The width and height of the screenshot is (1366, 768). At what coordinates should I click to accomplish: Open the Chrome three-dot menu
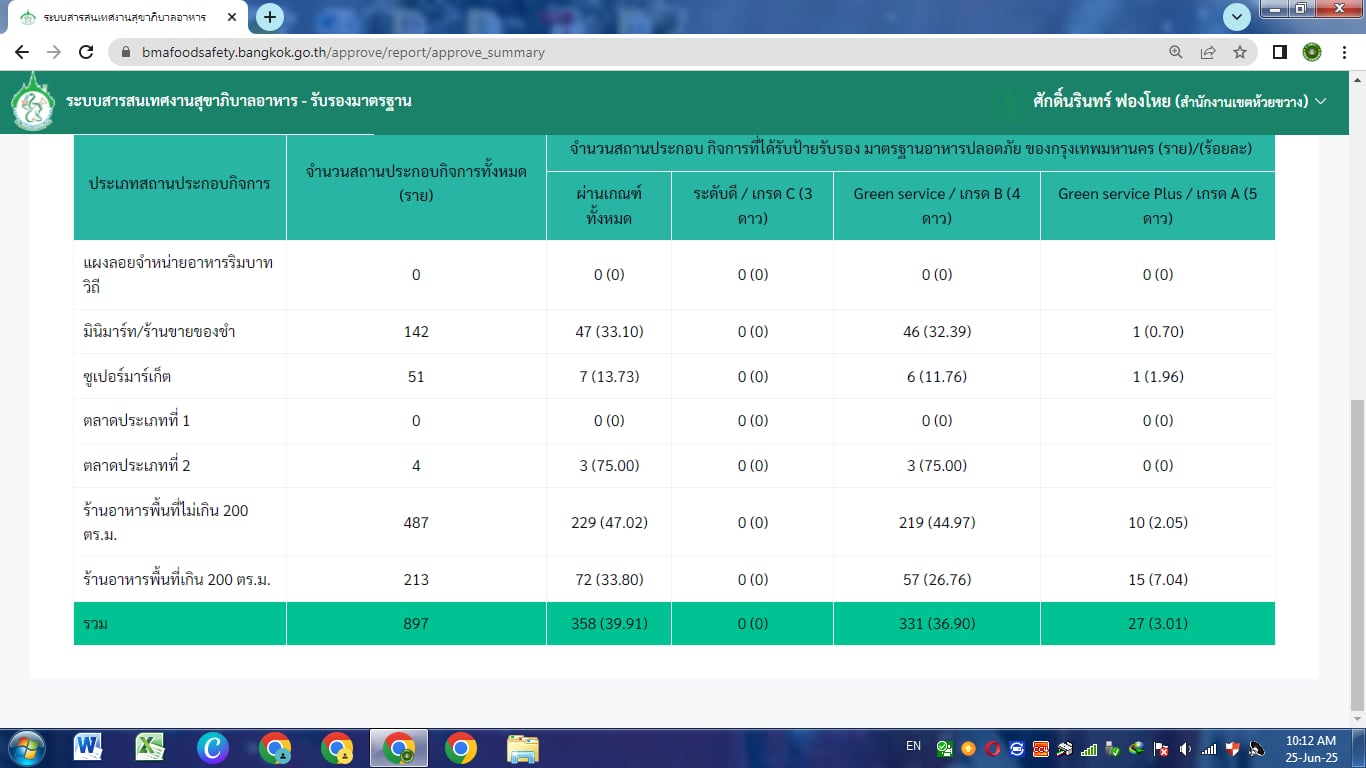pos(1344,52)
